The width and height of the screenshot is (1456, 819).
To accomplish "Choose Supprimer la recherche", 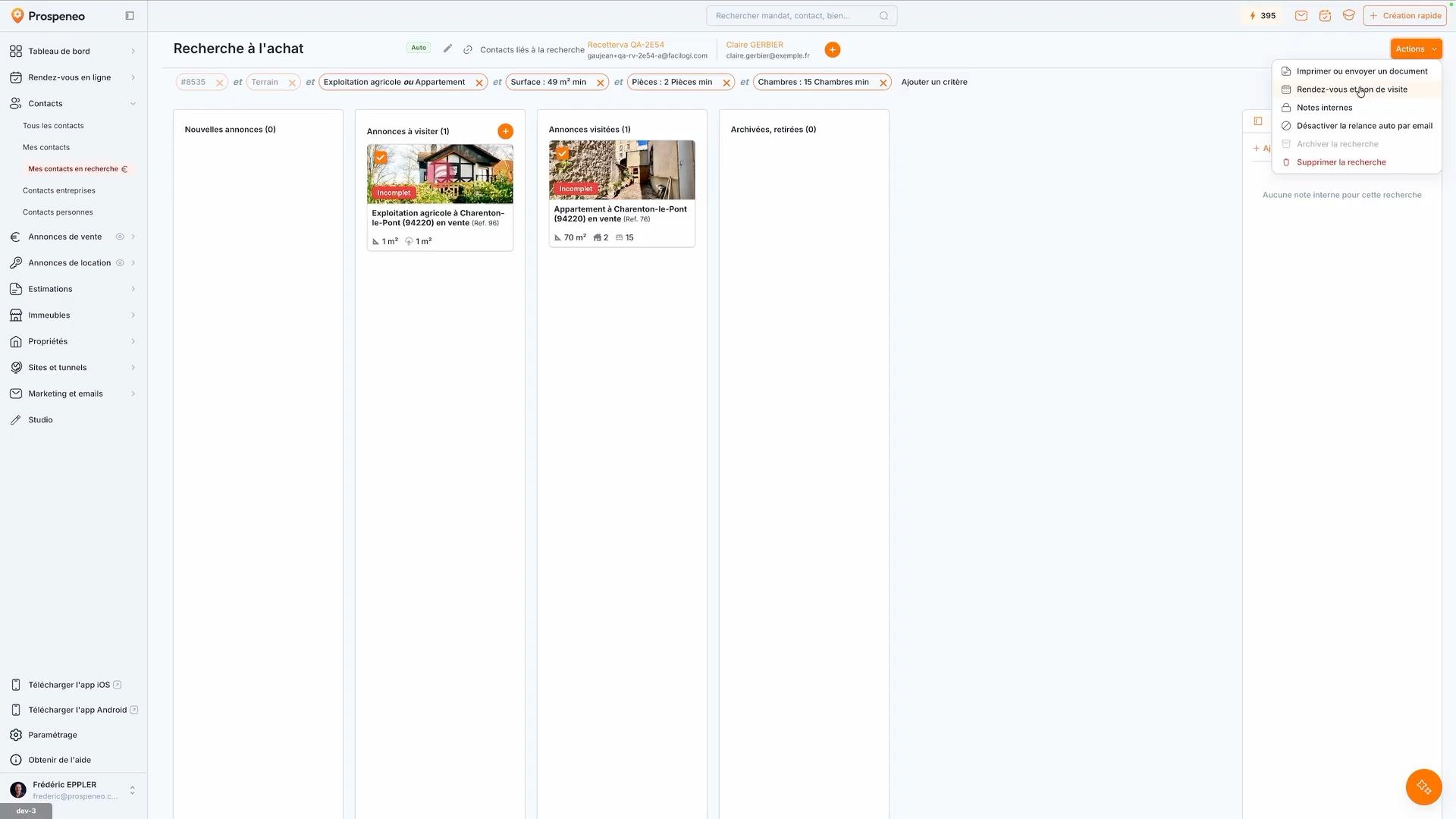I will coord(1357,162).
